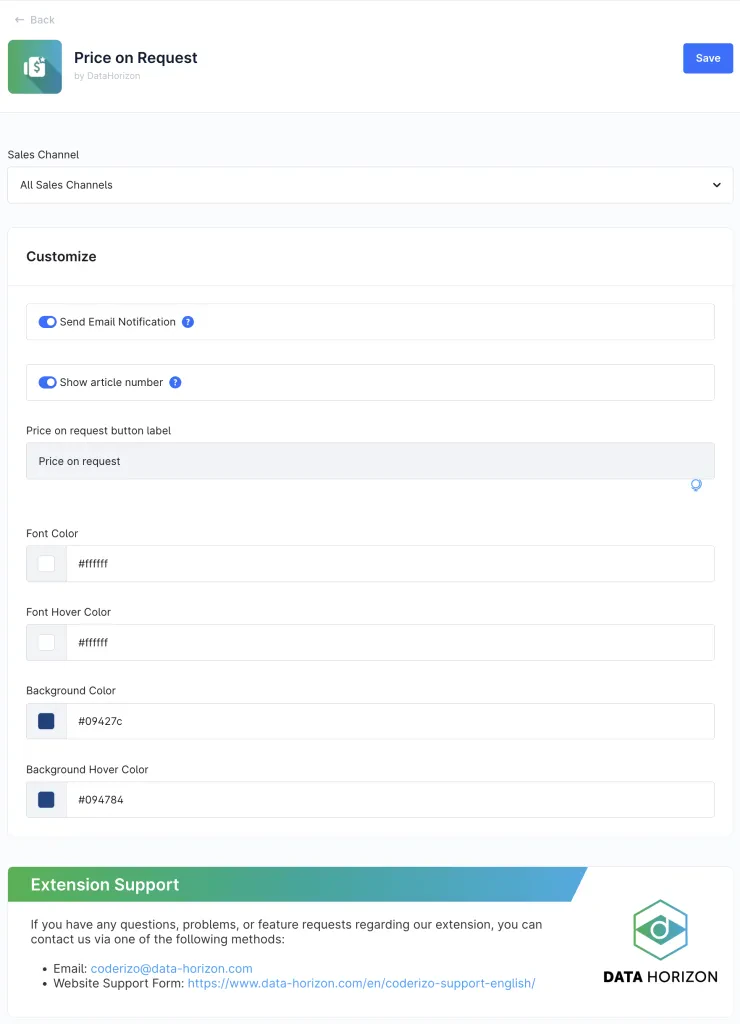Open the Website Support Form link

tap(361, 983)
